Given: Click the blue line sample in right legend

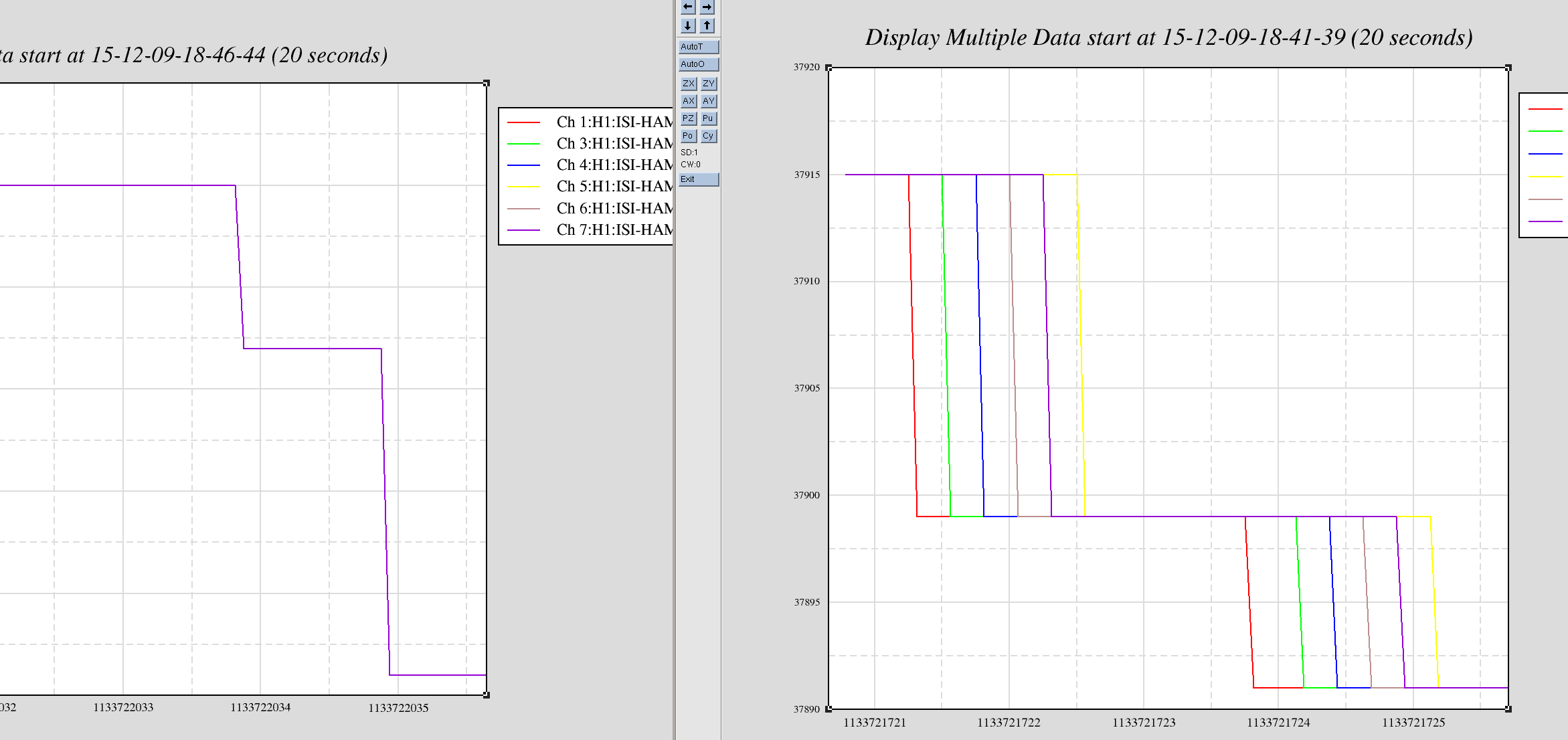Looking at the screenshot, I should [x=1545, y=154].
